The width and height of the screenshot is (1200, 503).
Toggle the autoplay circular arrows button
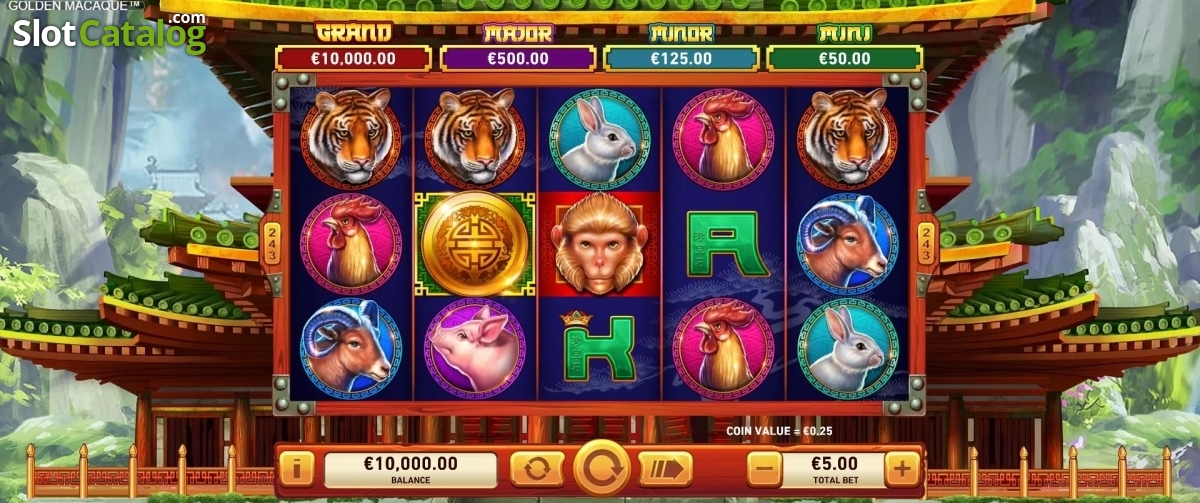point(537,468)
